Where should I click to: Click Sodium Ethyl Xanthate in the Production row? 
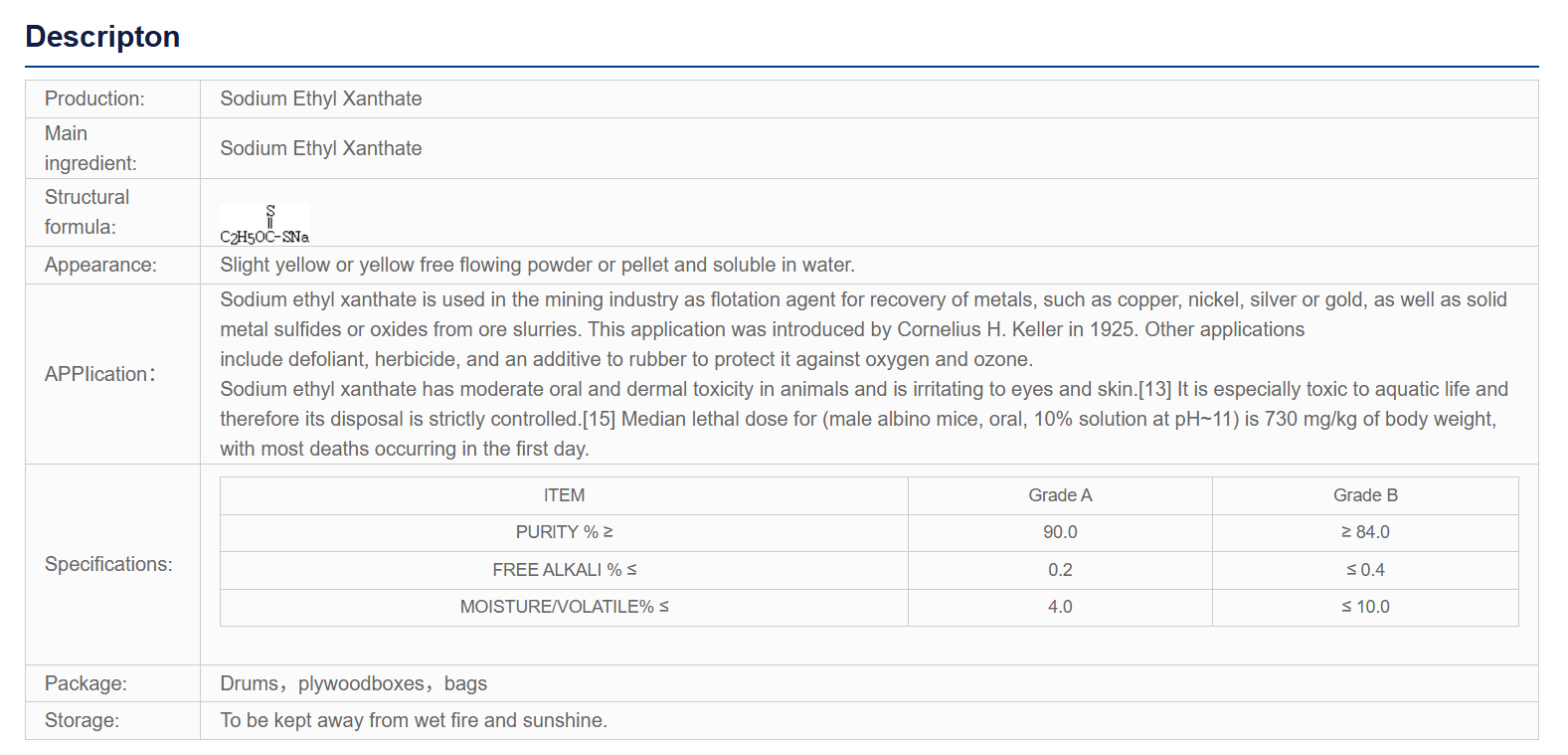click(320, 98)
